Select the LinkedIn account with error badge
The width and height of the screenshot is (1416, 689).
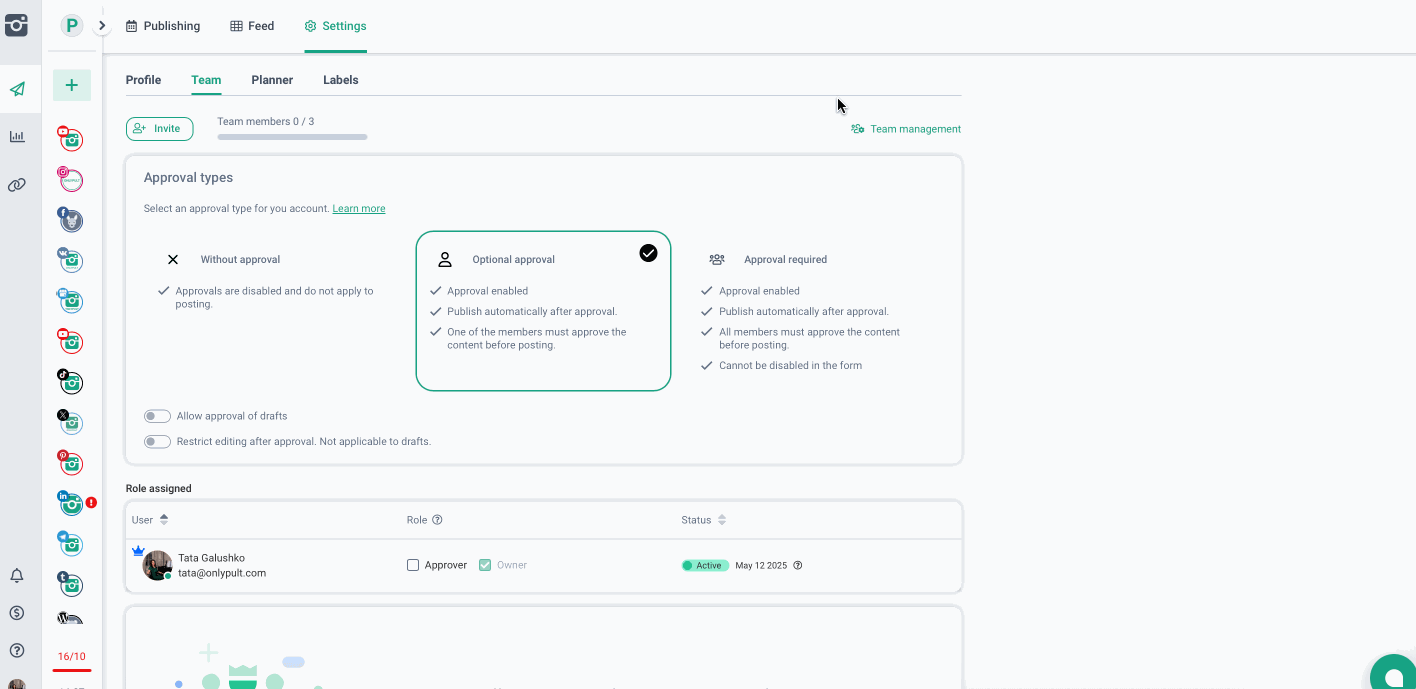[70, 503]
